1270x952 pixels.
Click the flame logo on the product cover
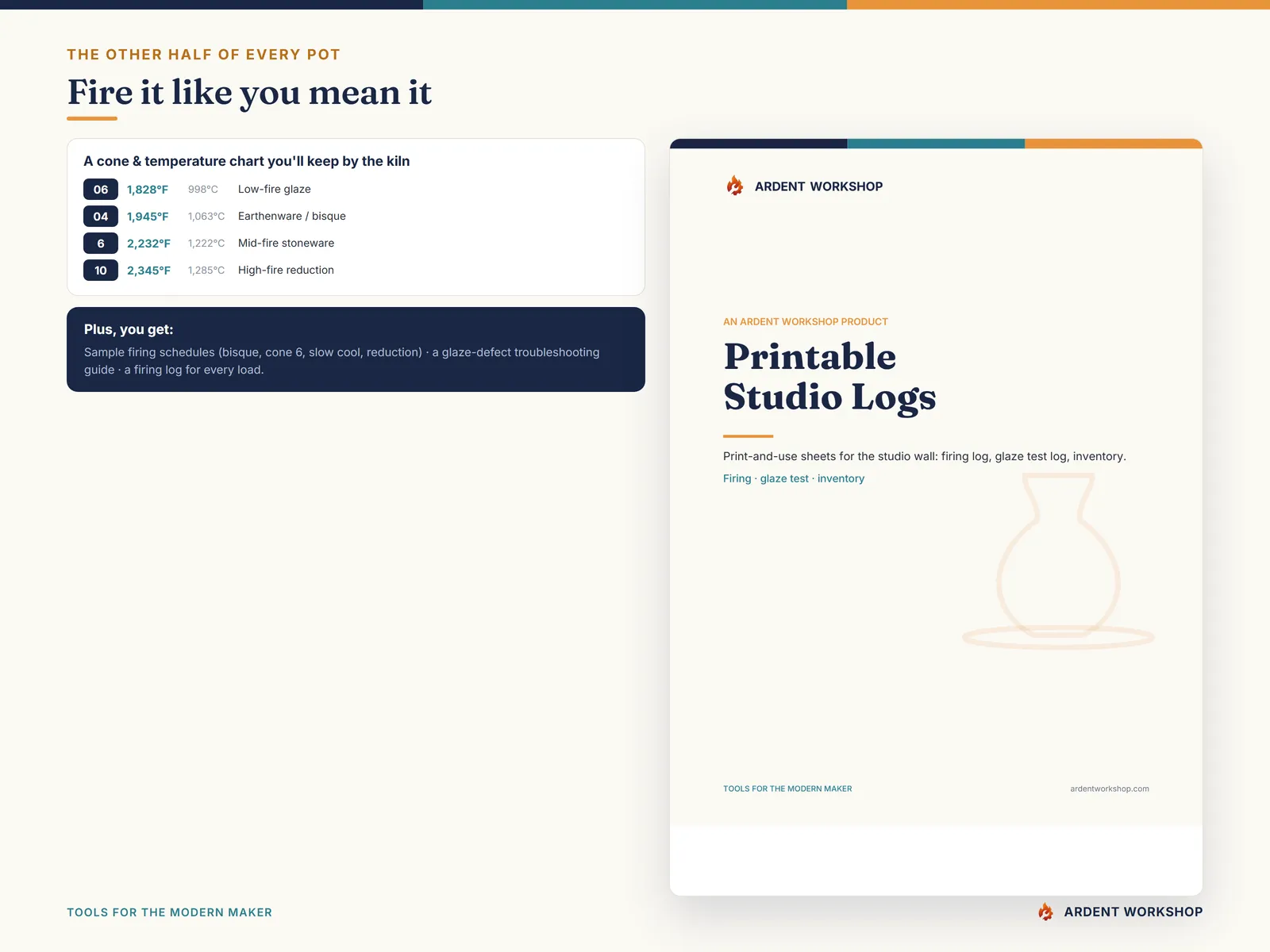tap(735, 186)
